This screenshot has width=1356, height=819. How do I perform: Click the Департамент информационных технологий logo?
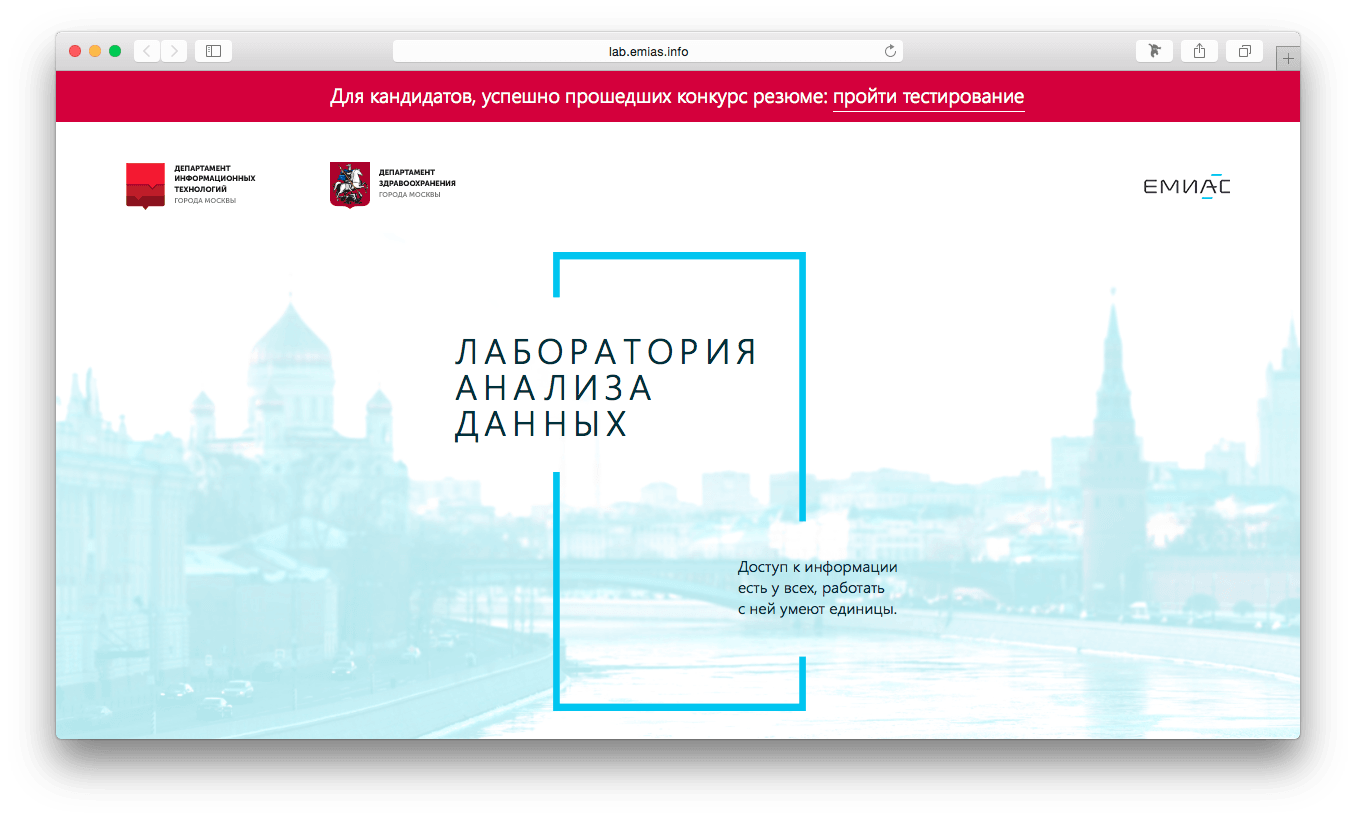(191, 185)
